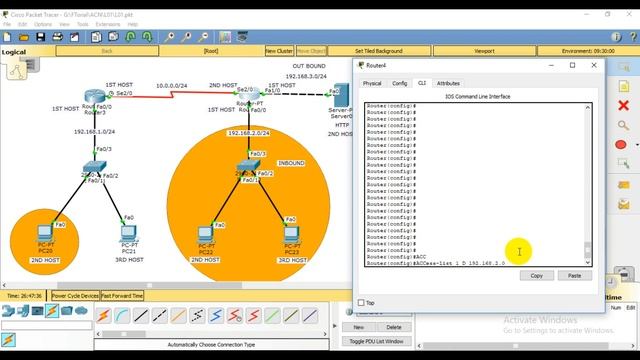Choose the Multiuser cloud category
This screenshot has height=360, width=640.
(81, 311)
